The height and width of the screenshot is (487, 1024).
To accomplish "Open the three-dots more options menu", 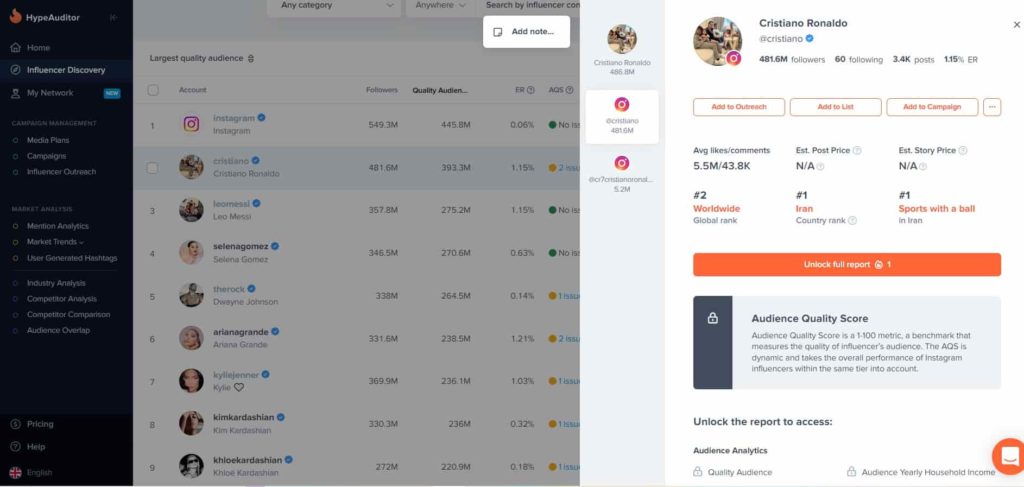I will 992,107.
